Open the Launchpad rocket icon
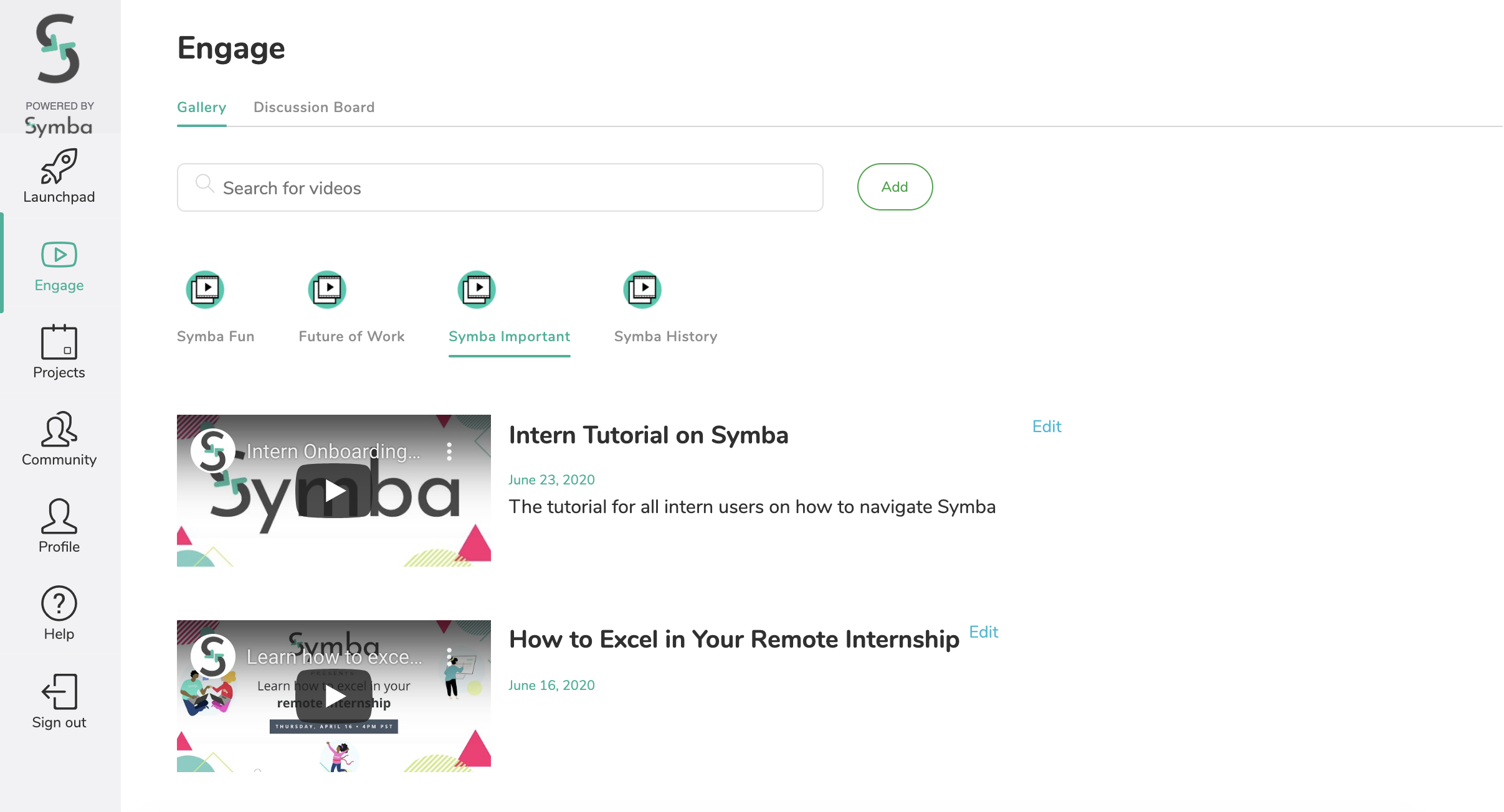1504x812 pixels. pyautogui.click(x=59, y=166)
